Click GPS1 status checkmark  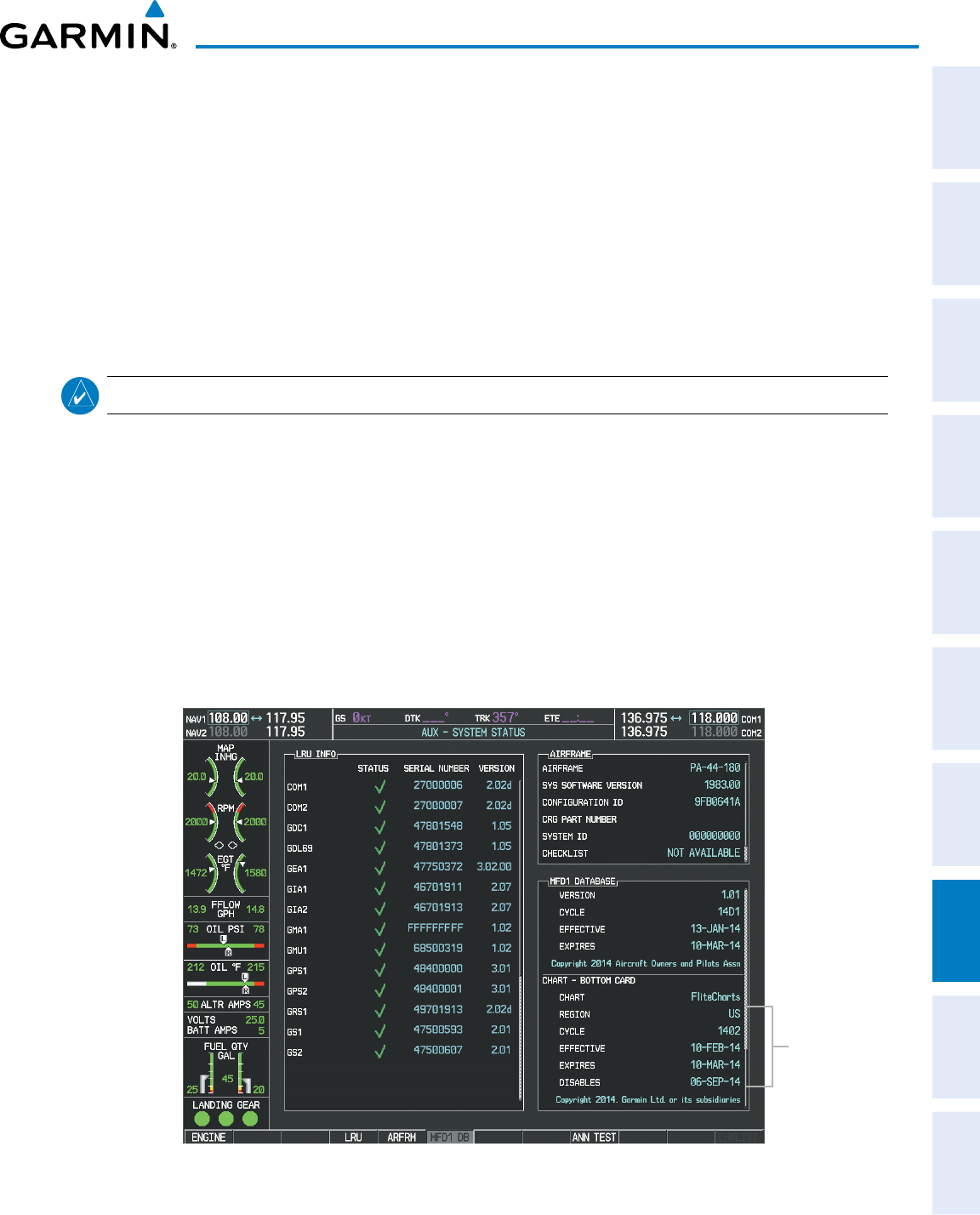[379, 970]
